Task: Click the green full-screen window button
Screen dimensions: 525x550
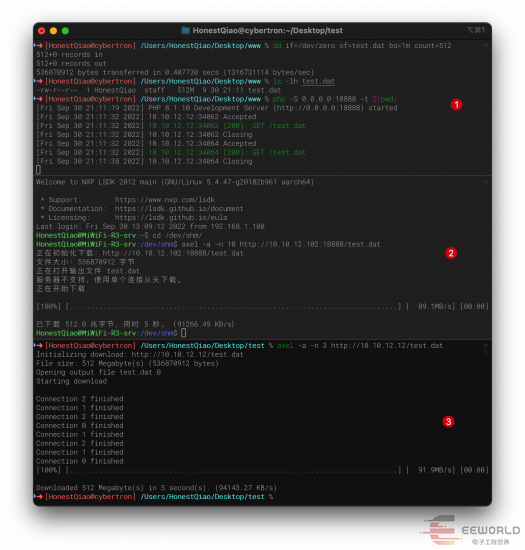Action: coord(65,31)
